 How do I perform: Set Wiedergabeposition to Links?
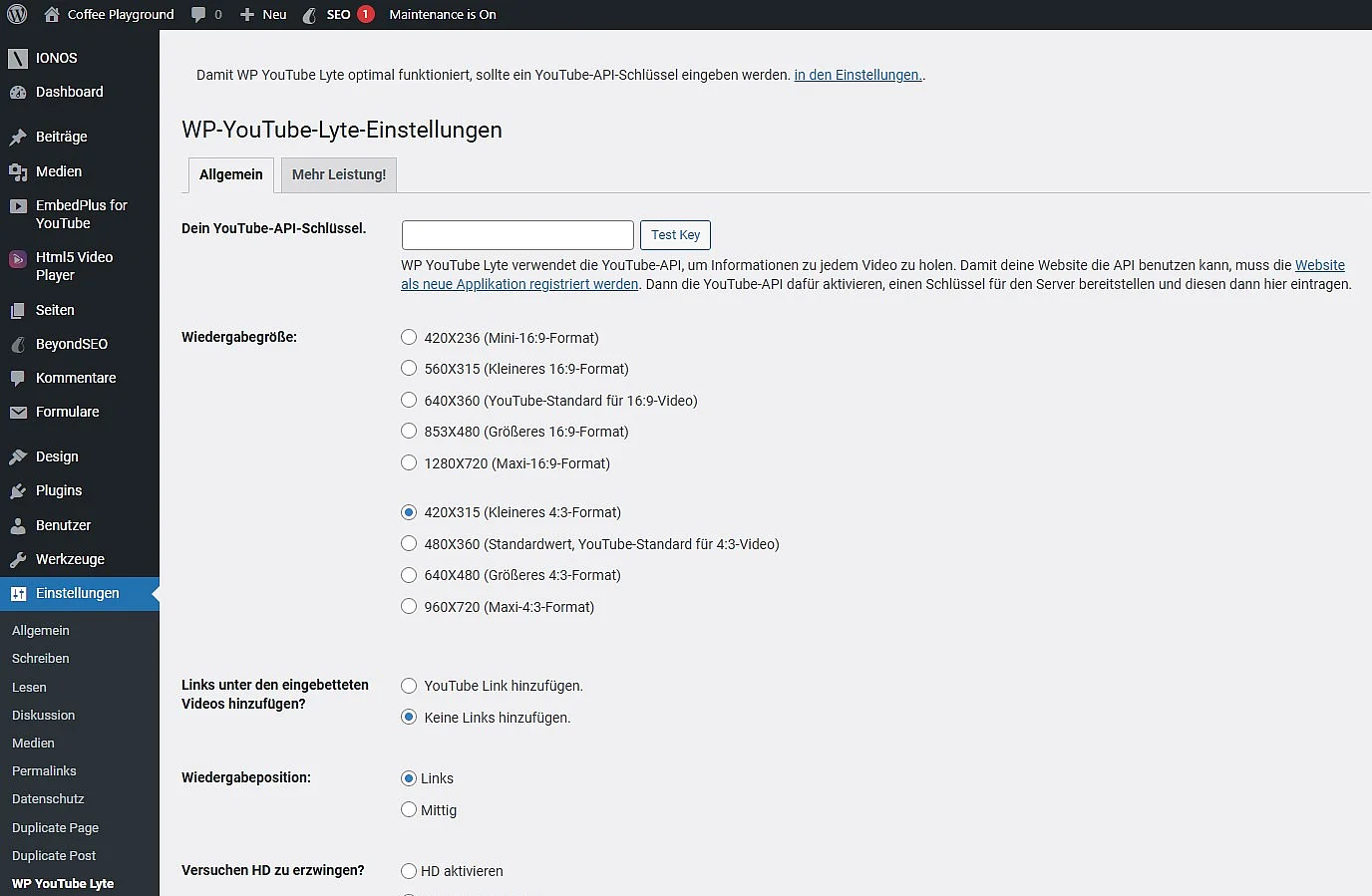tap(409, 778)
